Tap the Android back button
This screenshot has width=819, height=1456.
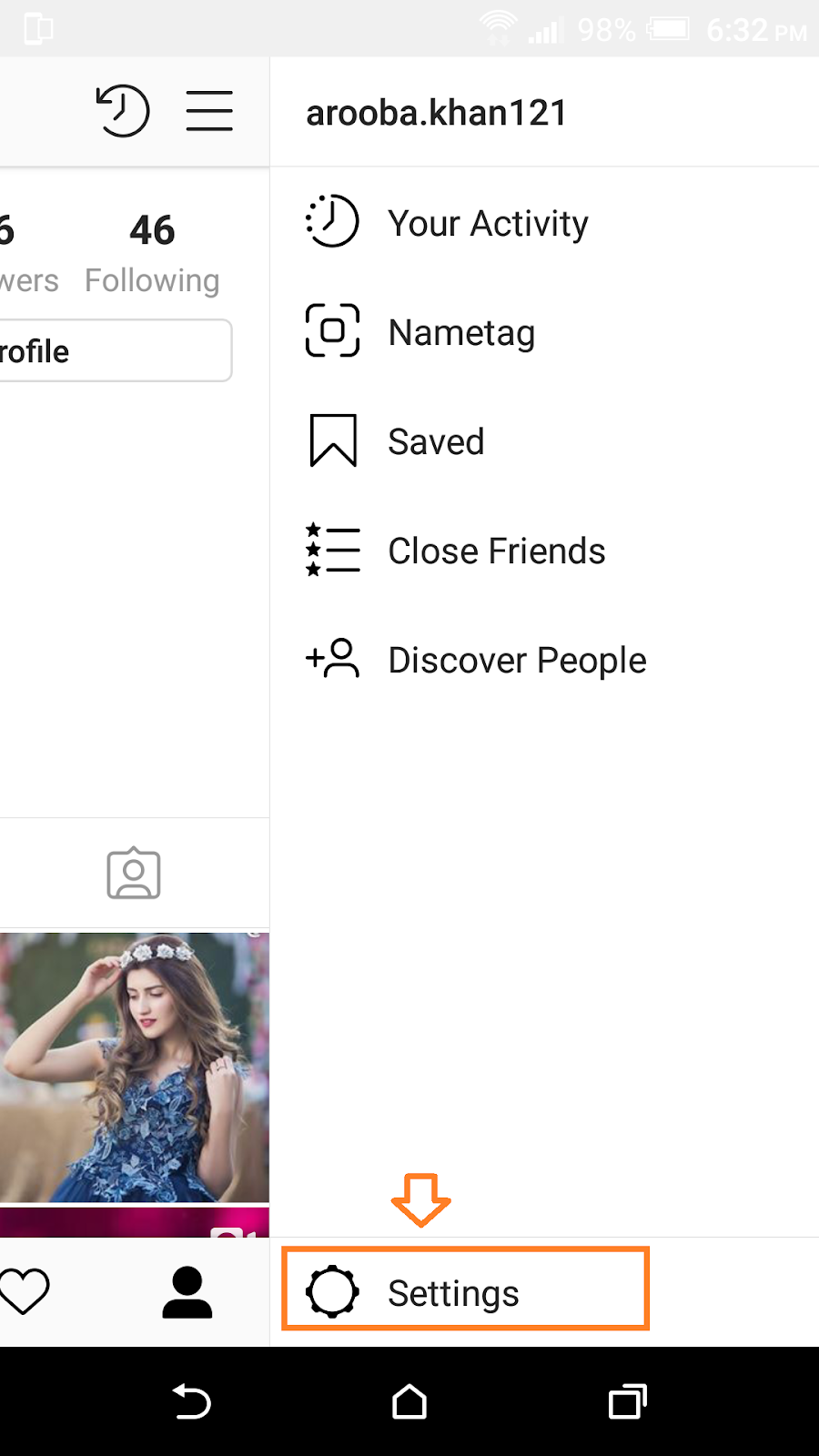[192, 1401]
